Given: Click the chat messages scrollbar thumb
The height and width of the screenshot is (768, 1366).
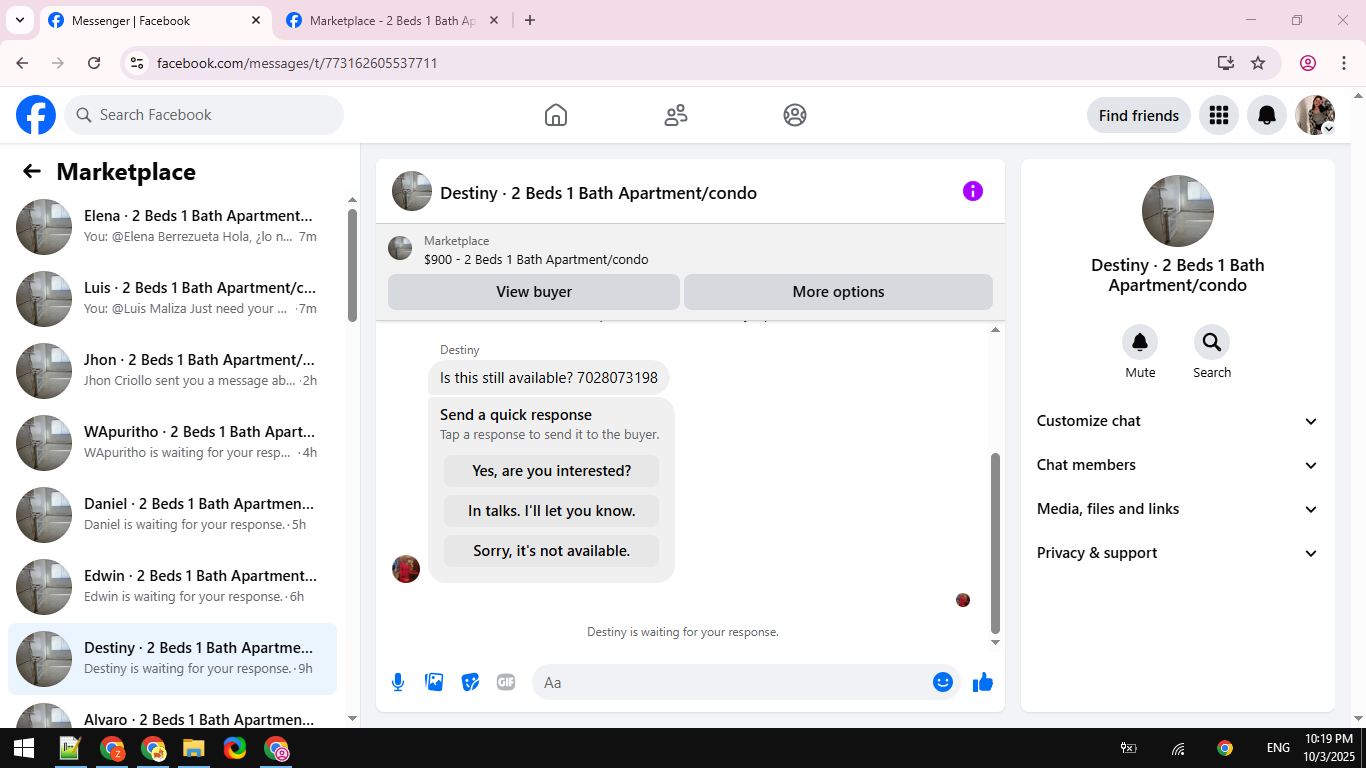Looking at the screenshot, I should point(995,542).
